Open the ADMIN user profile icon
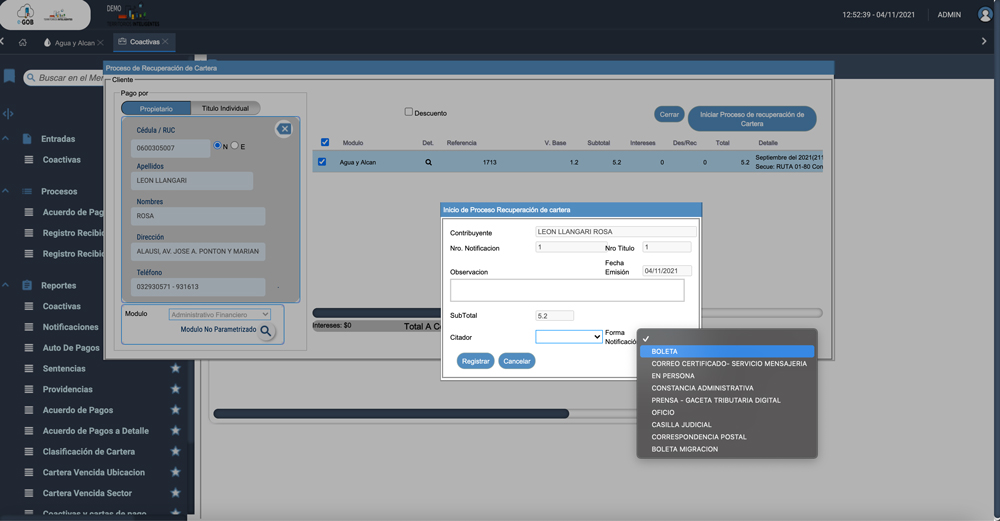This screenshot has height=521, width=1000. (984, 15)
